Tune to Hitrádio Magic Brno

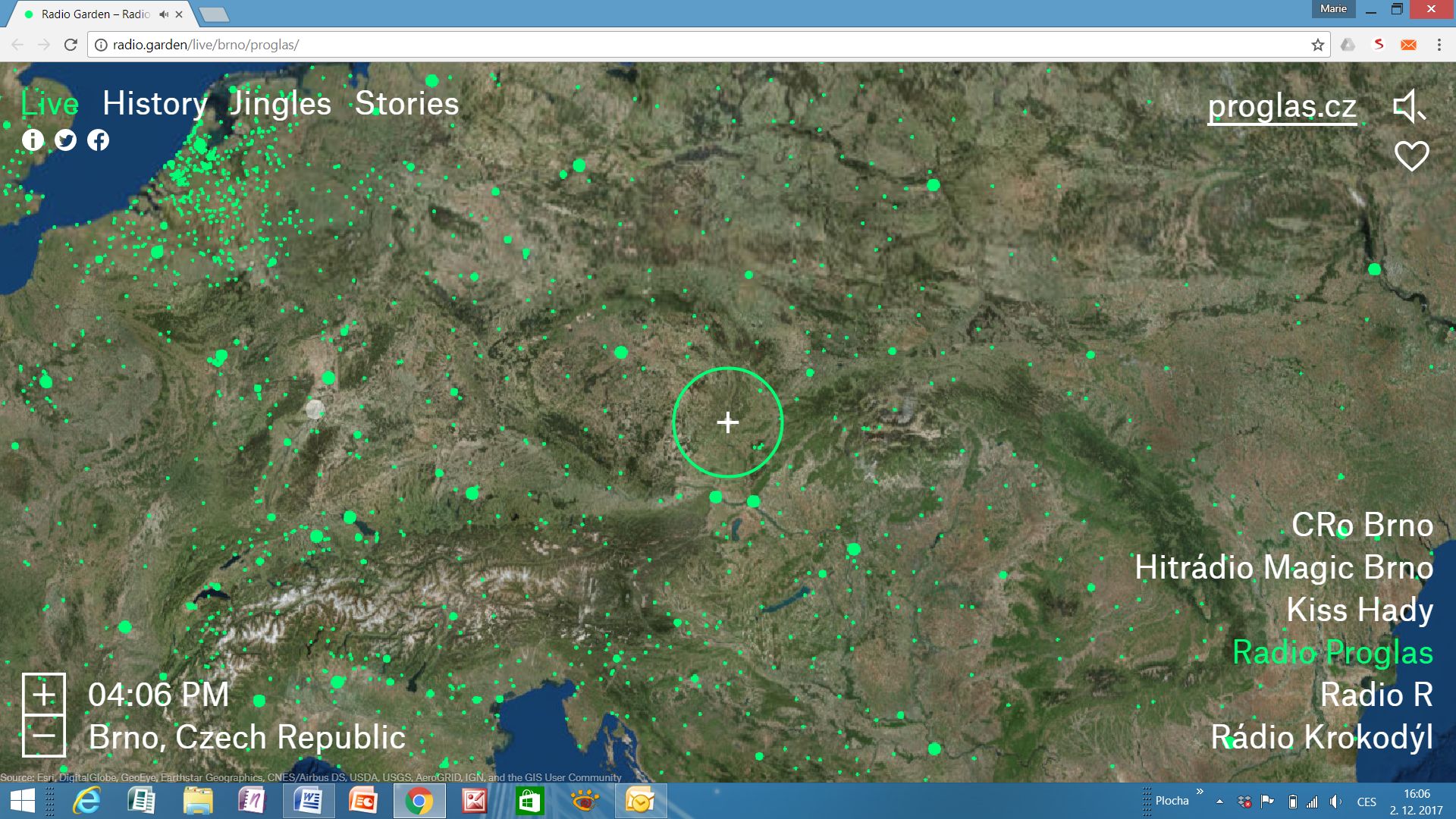coord(1284,567)
